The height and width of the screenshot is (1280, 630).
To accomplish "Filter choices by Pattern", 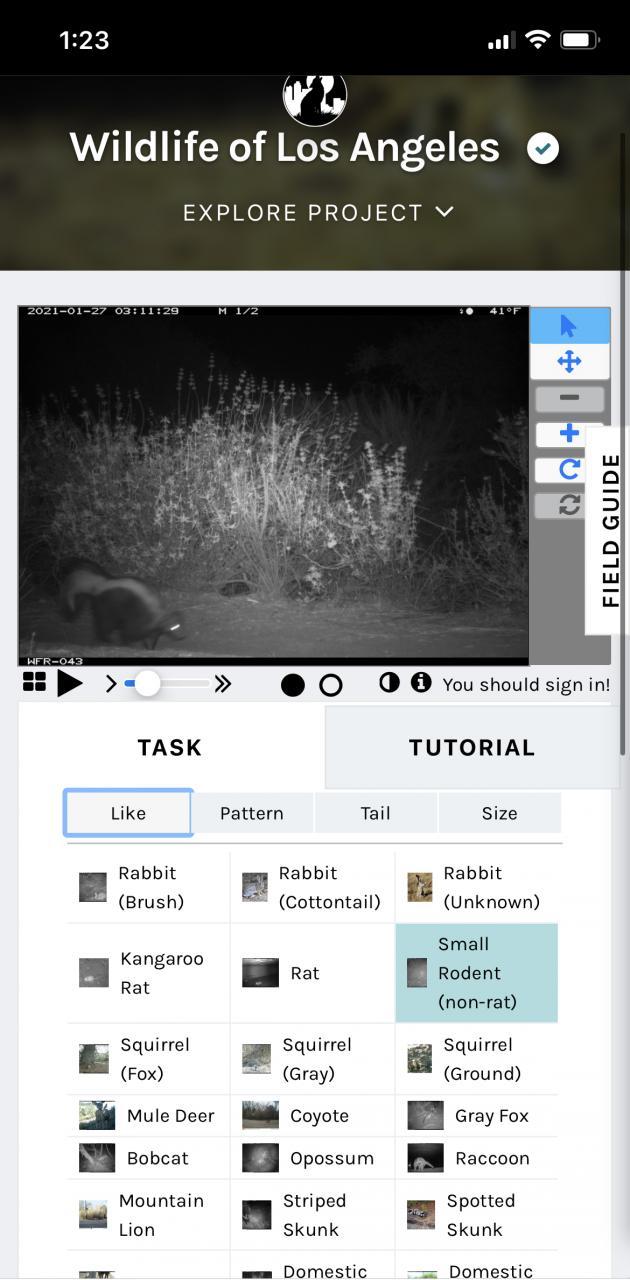I will 252,813.
